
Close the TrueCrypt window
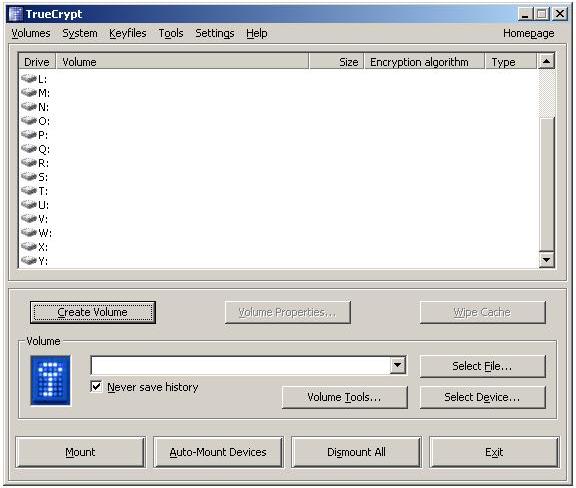[560, 14]
